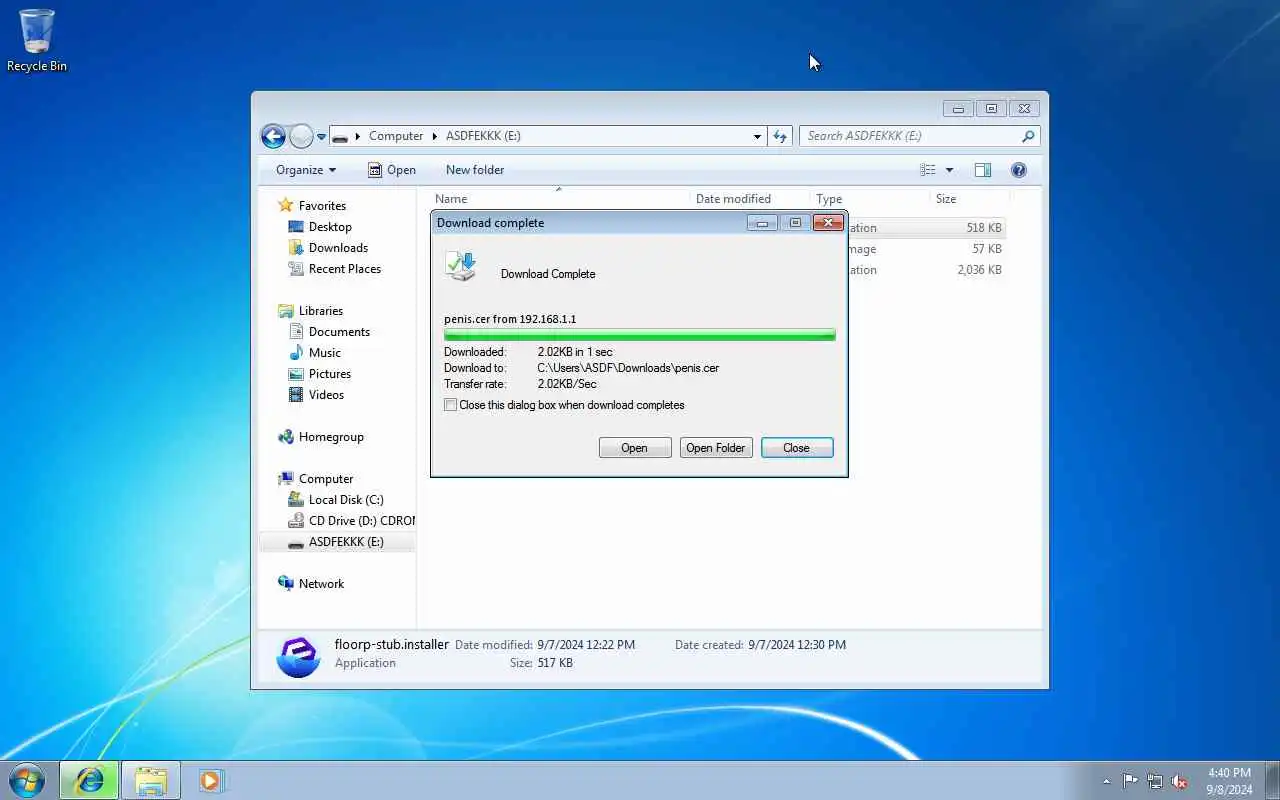Viewport: 1280px width, 800px height.
Task: Click the floorp-stub installer icon in details pane
Action: click(298, 656)
